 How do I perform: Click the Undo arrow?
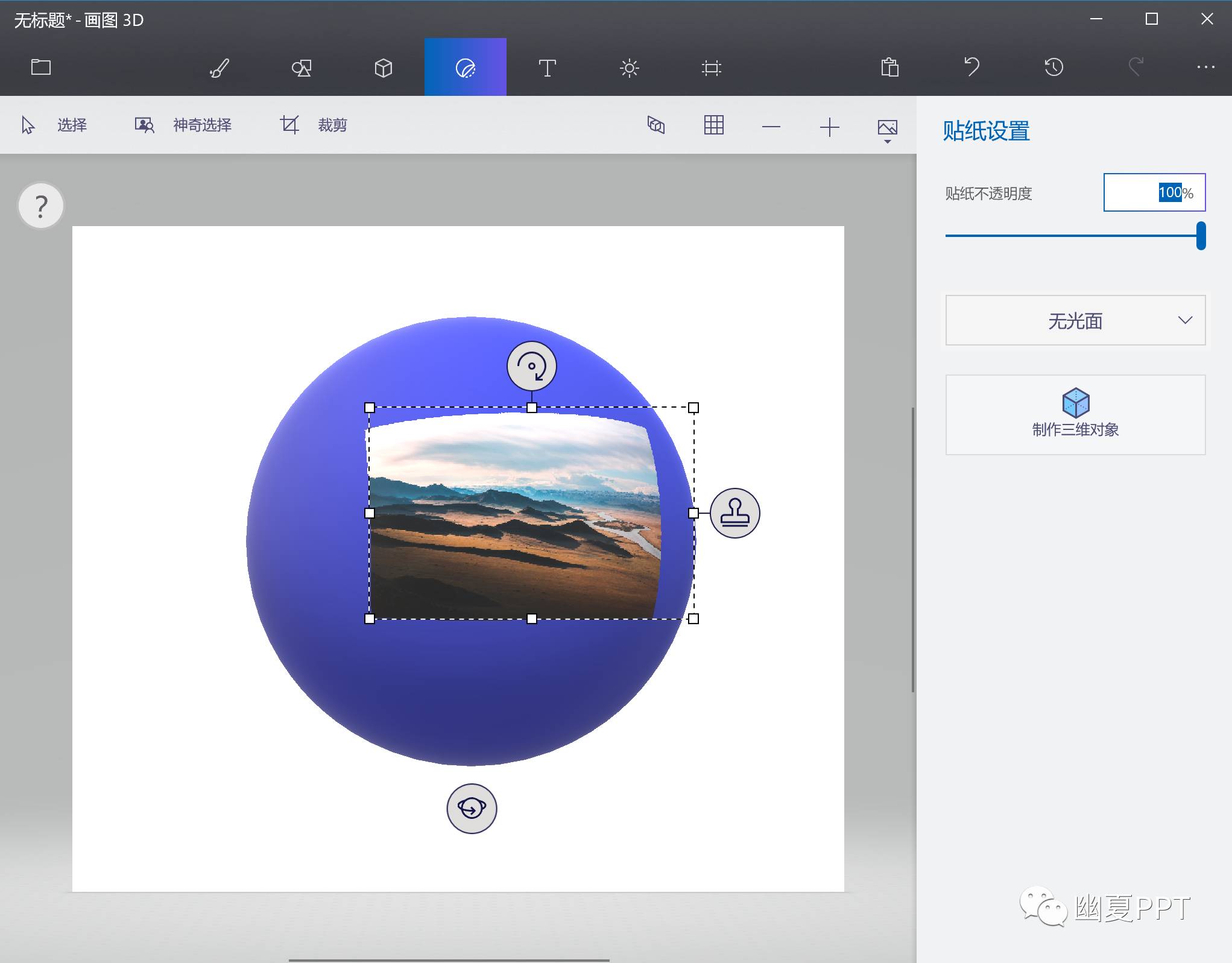971,67
